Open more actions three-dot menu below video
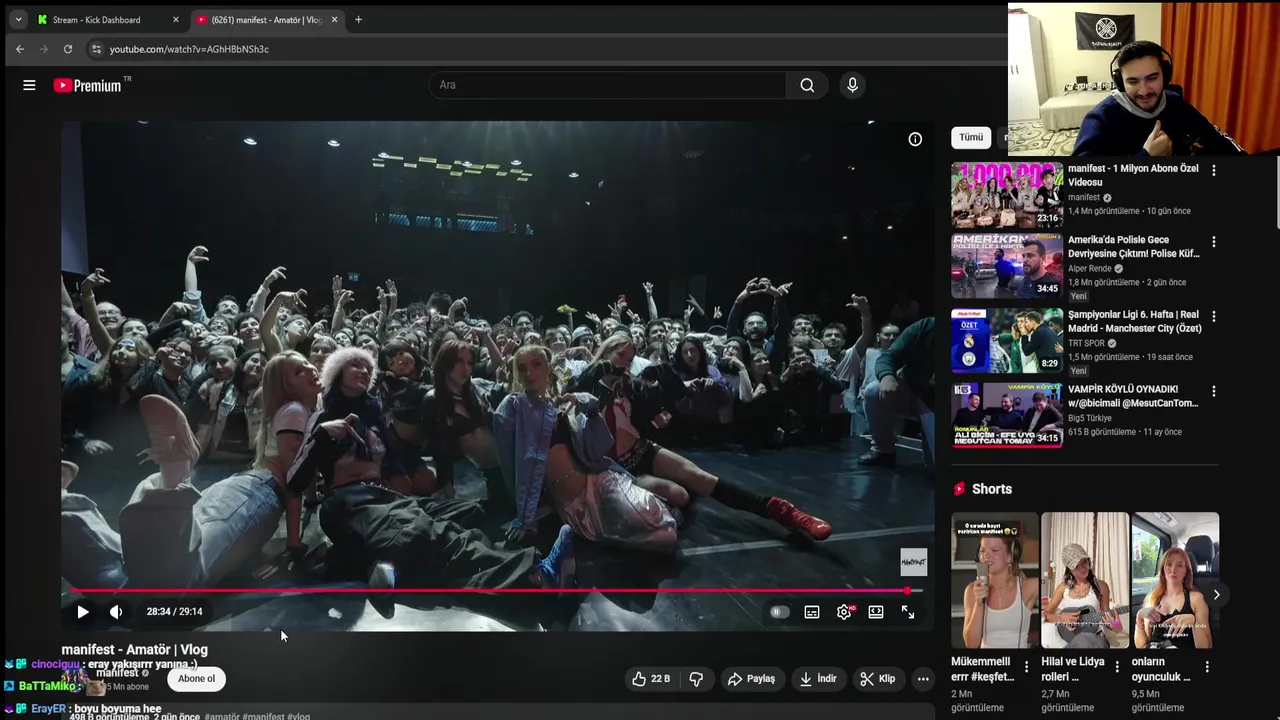 923,678
